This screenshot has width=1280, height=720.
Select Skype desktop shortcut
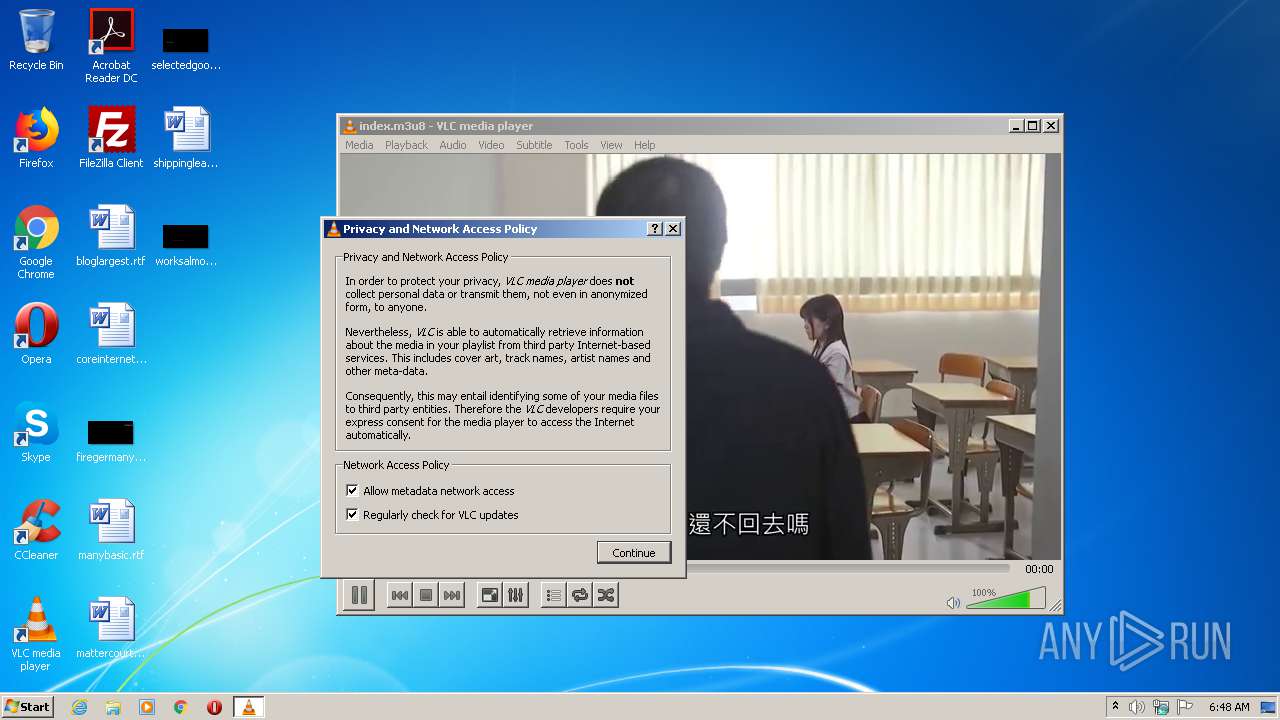coord(36,432)
